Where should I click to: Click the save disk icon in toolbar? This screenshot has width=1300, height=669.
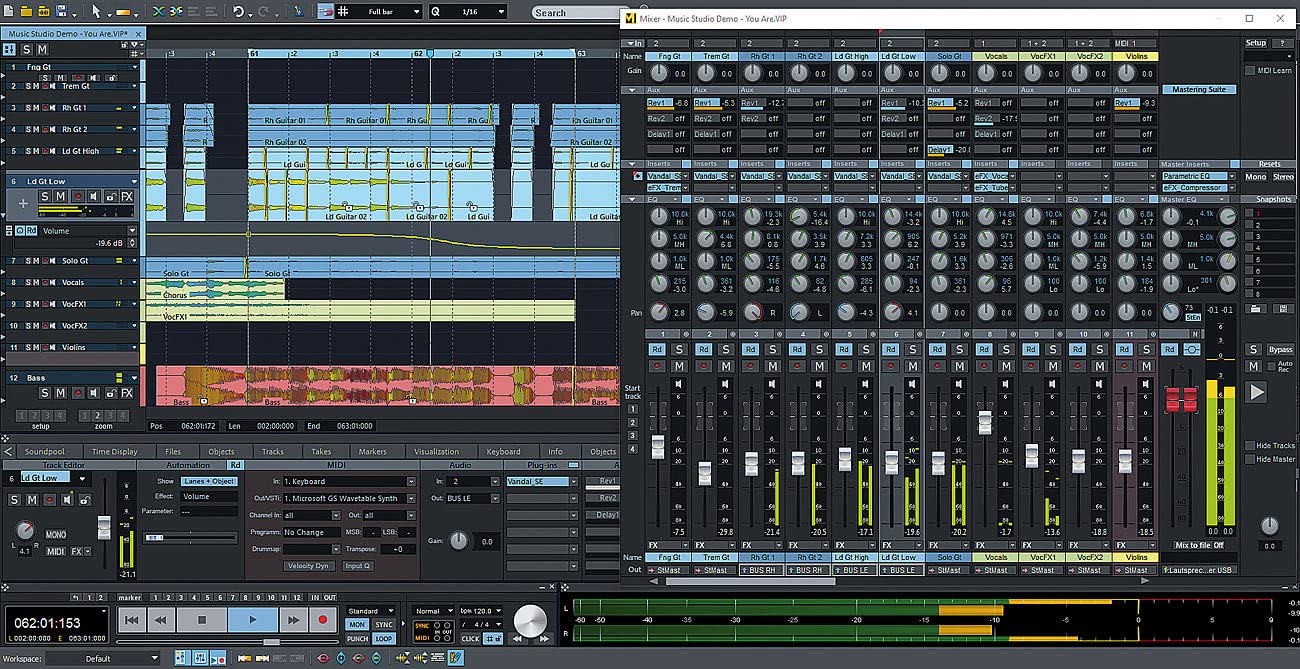click(x=62, y=11)
